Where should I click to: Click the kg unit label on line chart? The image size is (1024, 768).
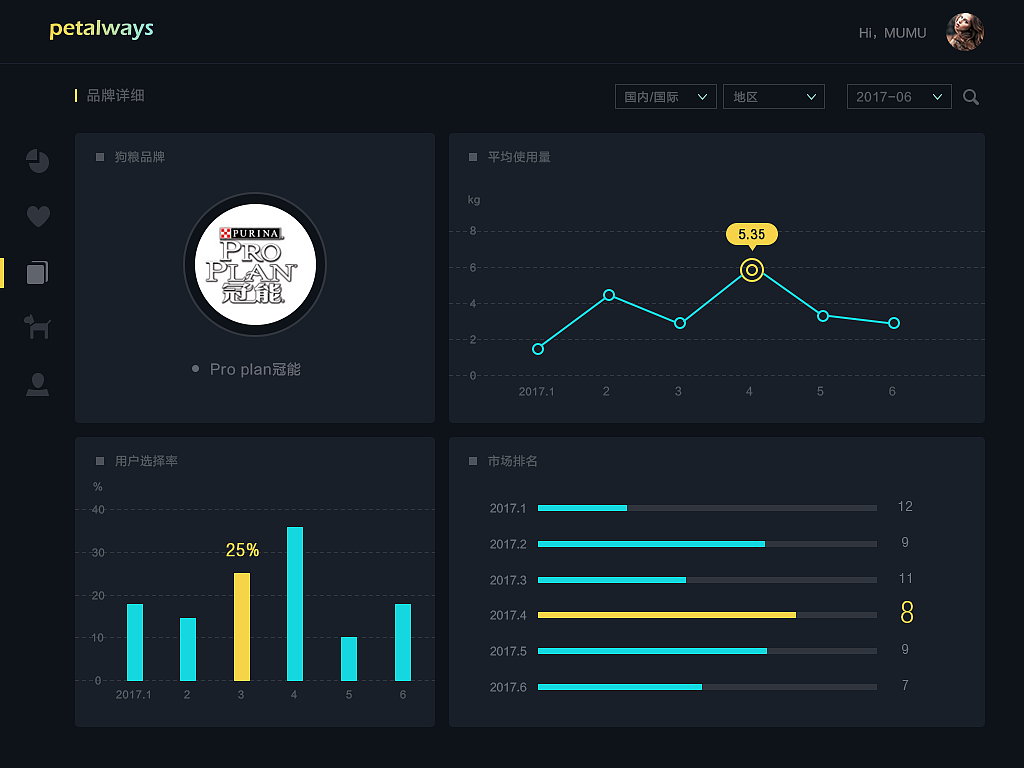point(474,200)
